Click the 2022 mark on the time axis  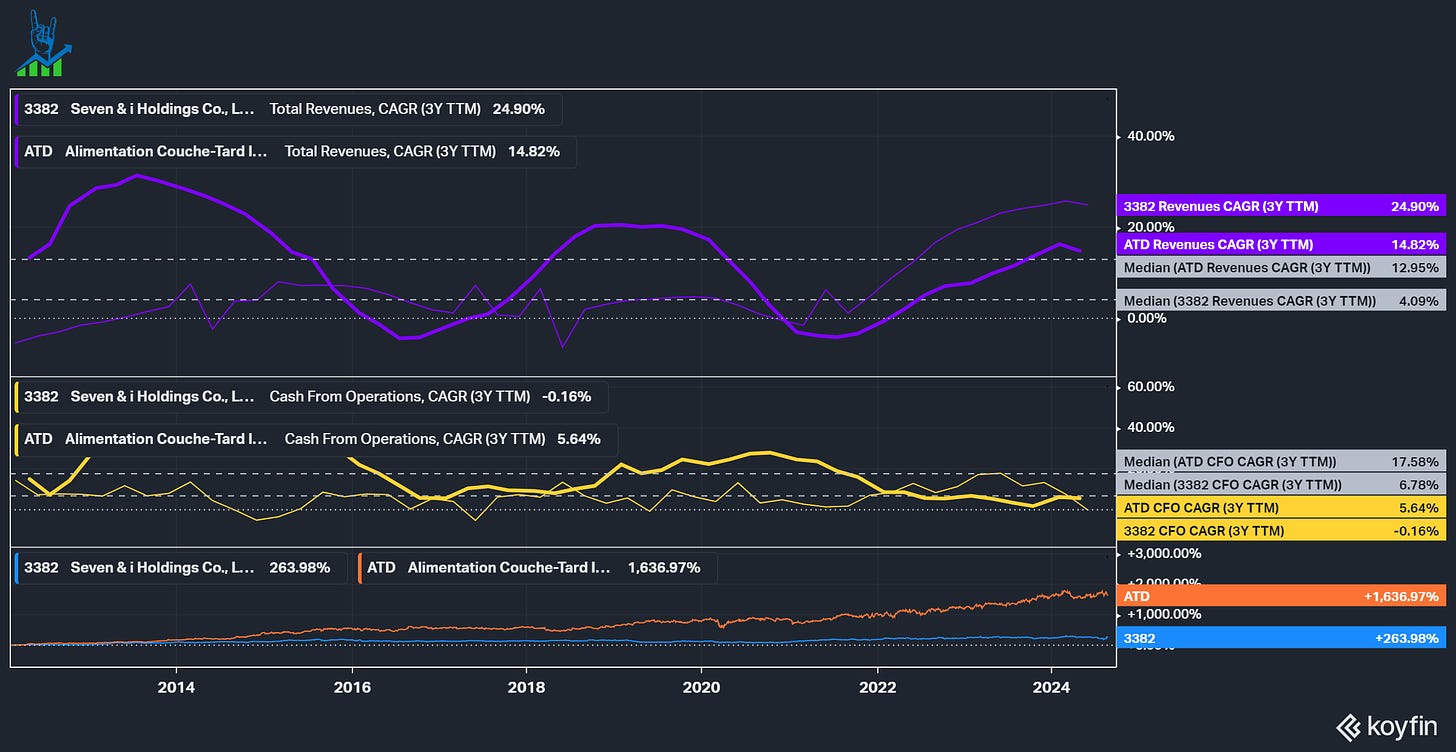pos(877,687)
